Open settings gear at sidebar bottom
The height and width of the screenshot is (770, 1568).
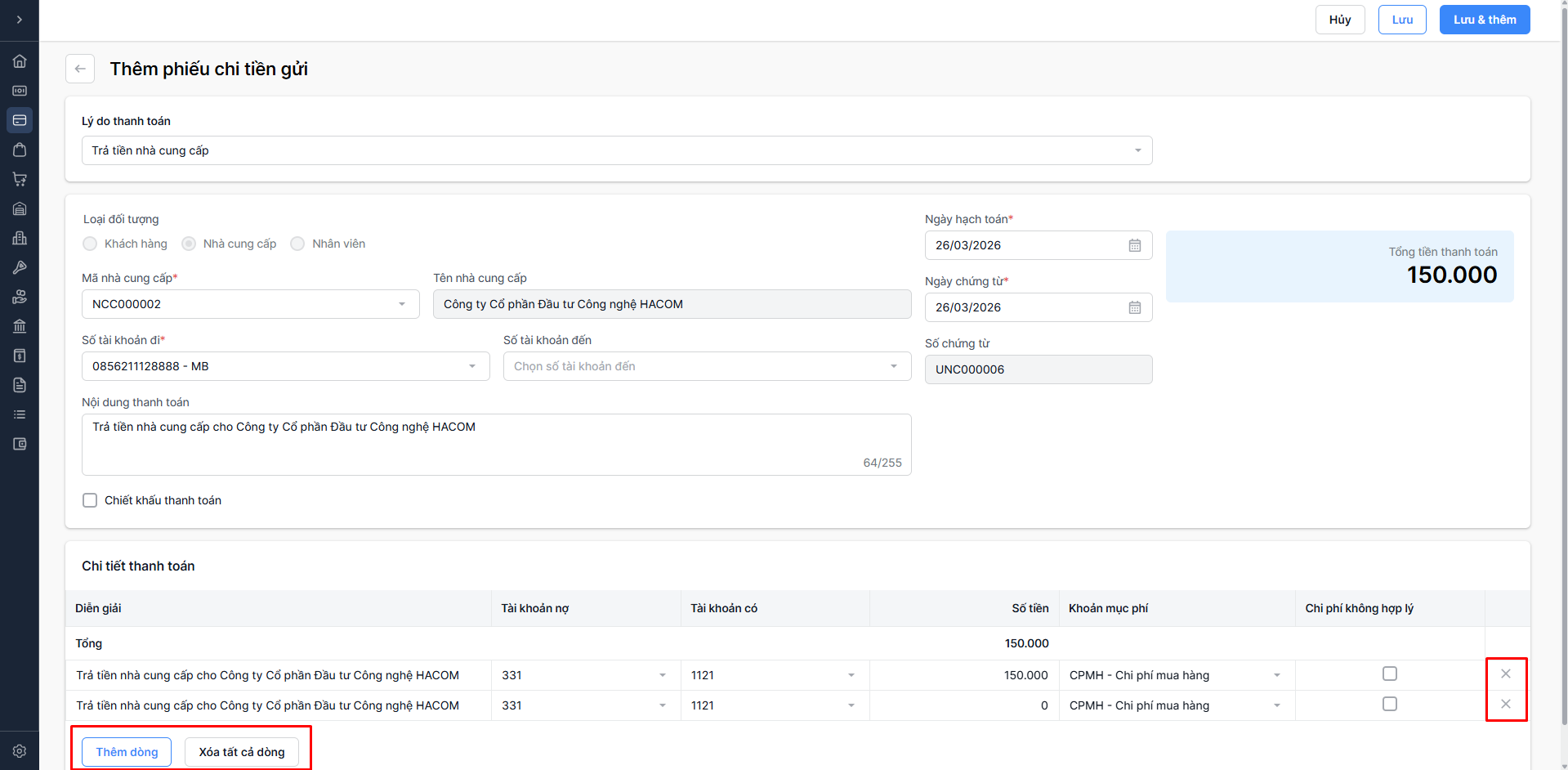pos(20,750)
